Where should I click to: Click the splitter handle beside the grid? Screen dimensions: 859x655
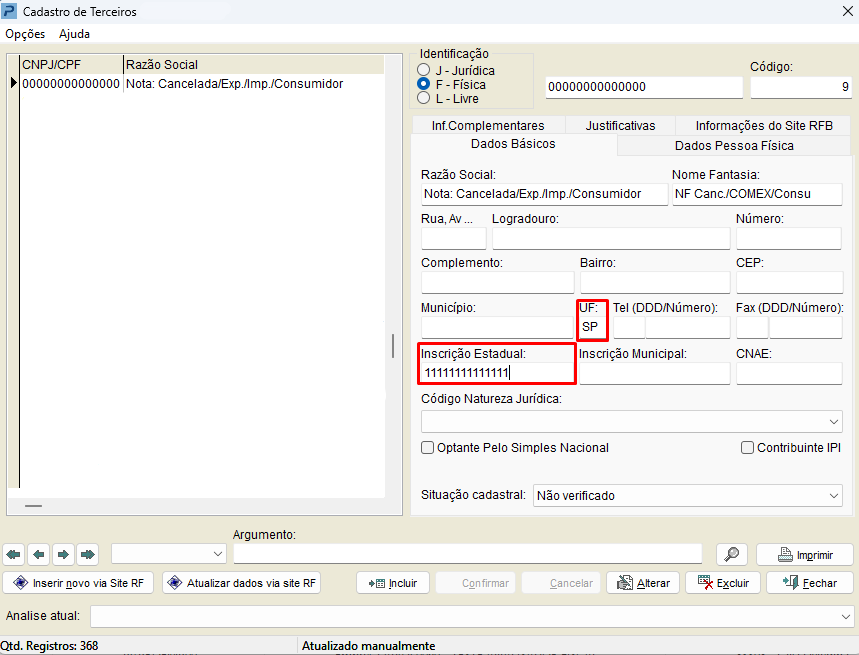[x=393, y=346]
